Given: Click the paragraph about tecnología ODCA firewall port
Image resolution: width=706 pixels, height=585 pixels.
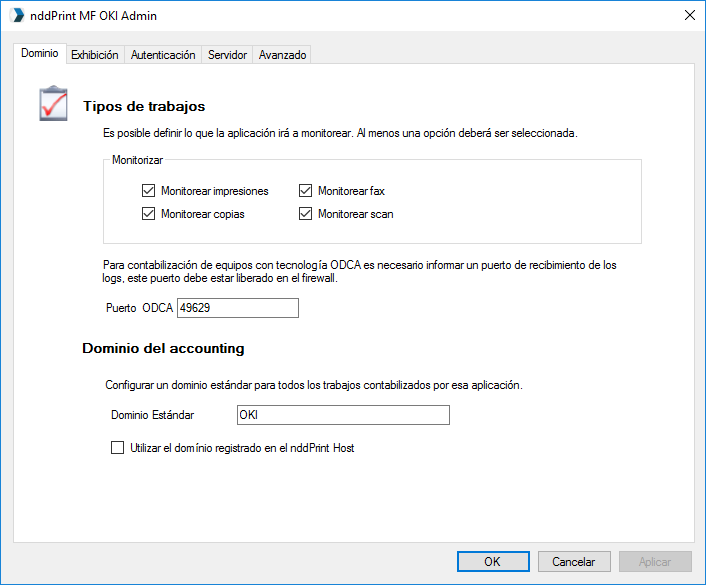Looking at the screenshot, I should pos(359,272).
